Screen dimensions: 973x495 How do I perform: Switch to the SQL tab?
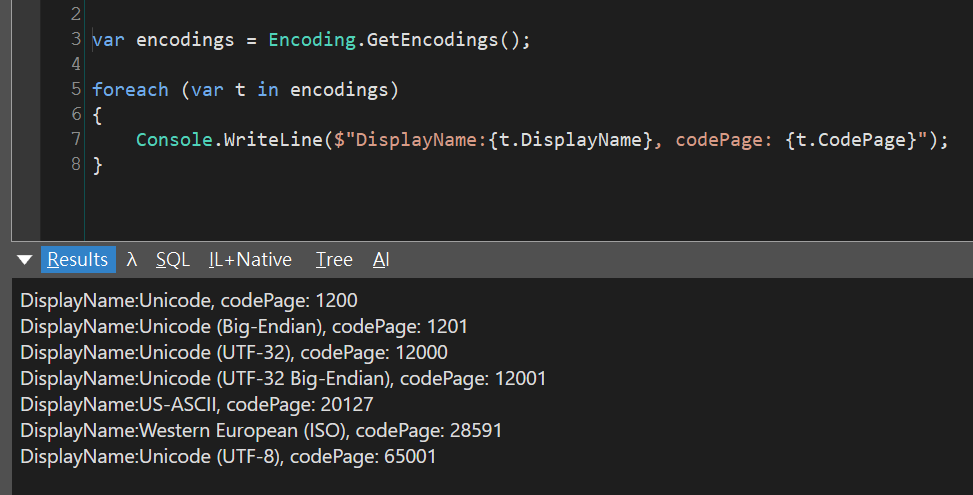[x=173, y=259]
